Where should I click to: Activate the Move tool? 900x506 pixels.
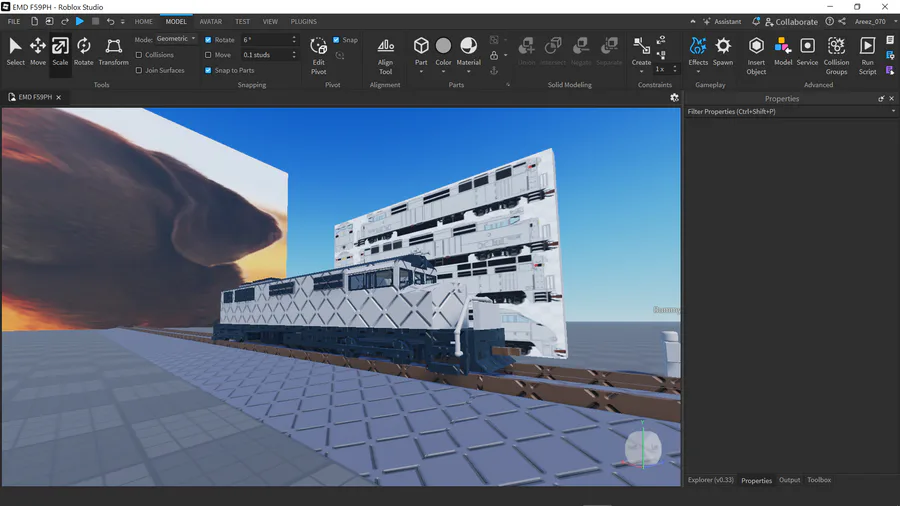coord(38,51)
